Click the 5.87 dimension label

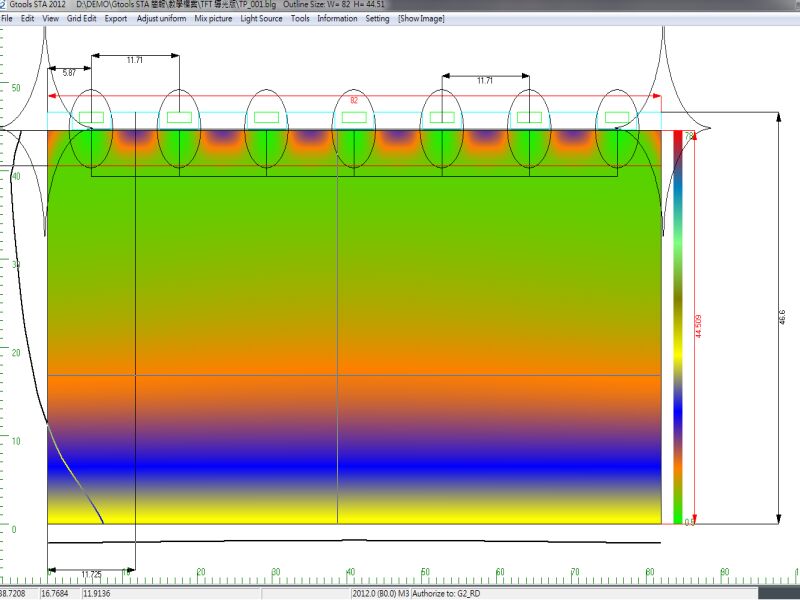coord(69,73)
